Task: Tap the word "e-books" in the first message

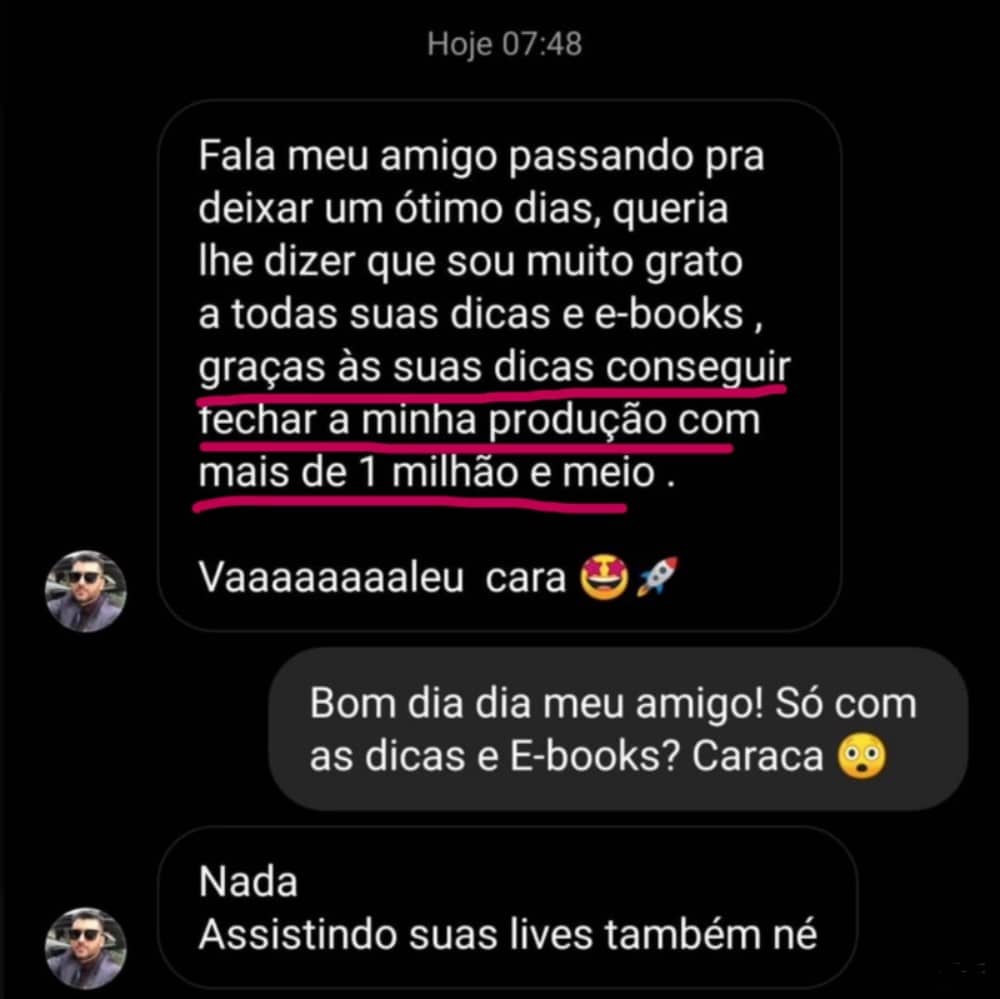Action: point(669,314)
